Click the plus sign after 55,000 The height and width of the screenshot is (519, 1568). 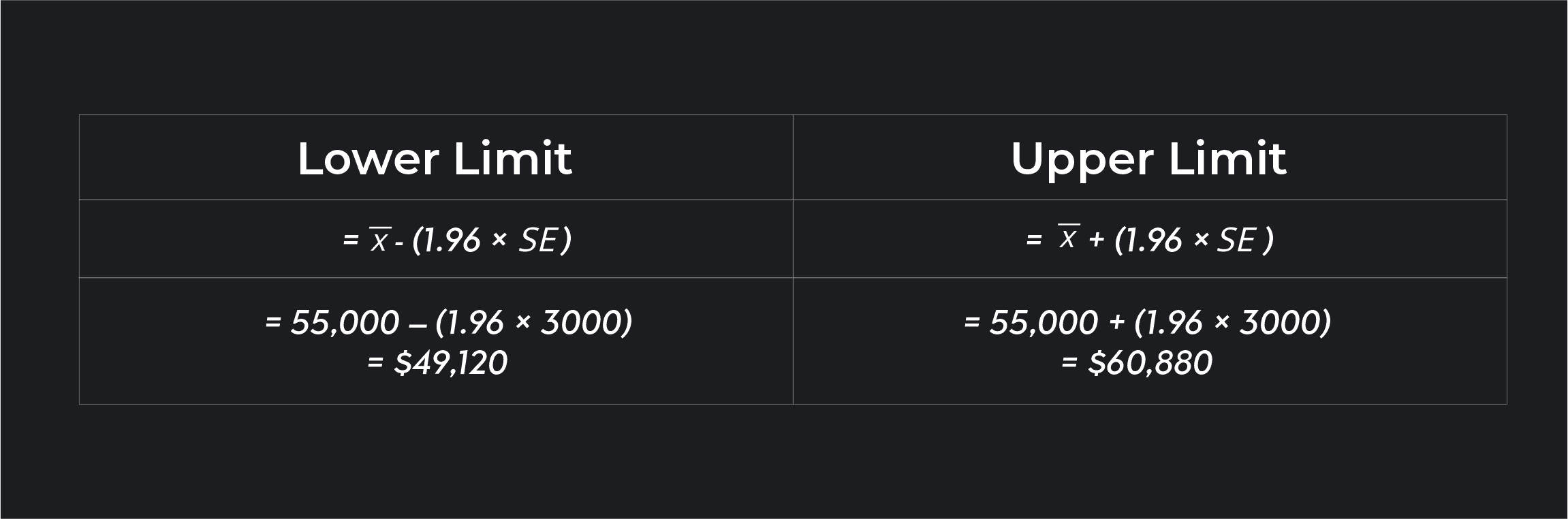point(1116,322)
